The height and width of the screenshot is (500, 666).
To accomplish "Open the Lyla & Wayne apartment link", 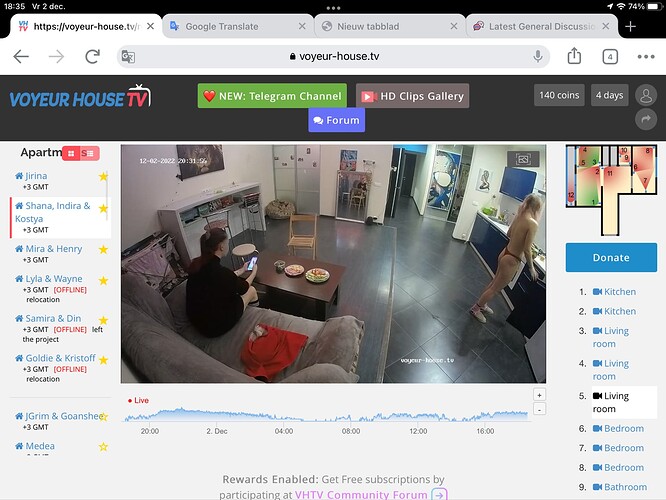I will 49,279.
